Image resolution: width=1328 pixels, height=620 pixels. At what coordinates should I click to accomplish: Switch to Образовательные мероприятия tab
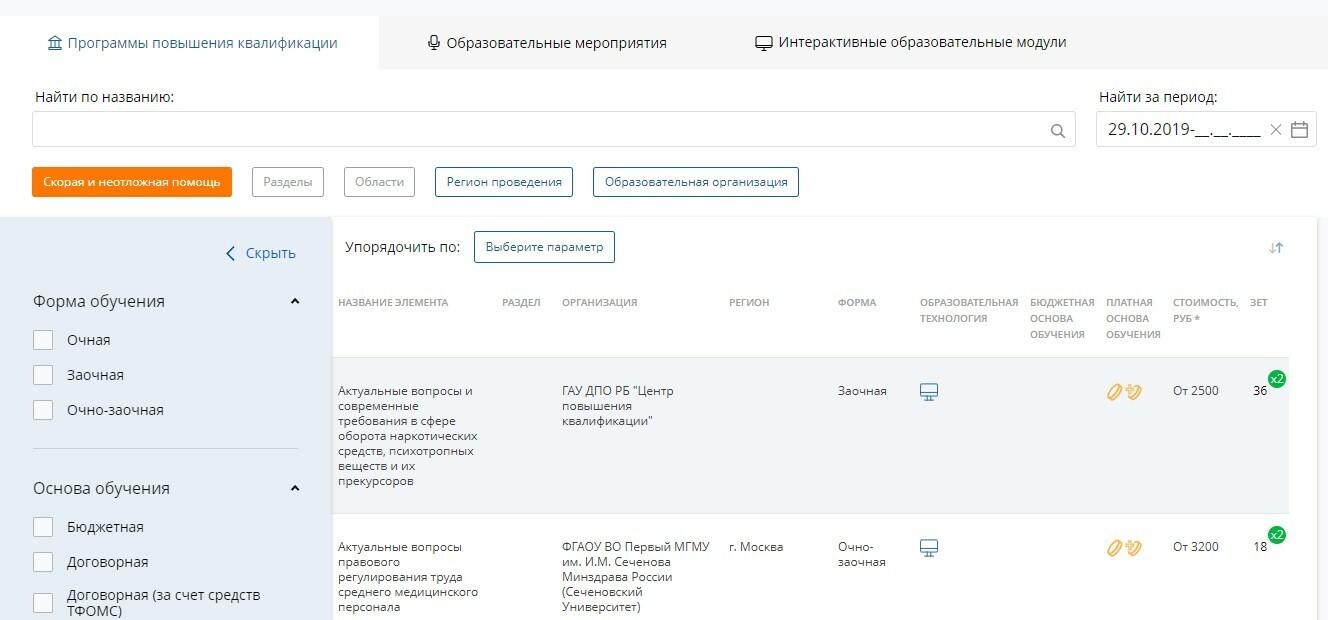coord(546,43)
